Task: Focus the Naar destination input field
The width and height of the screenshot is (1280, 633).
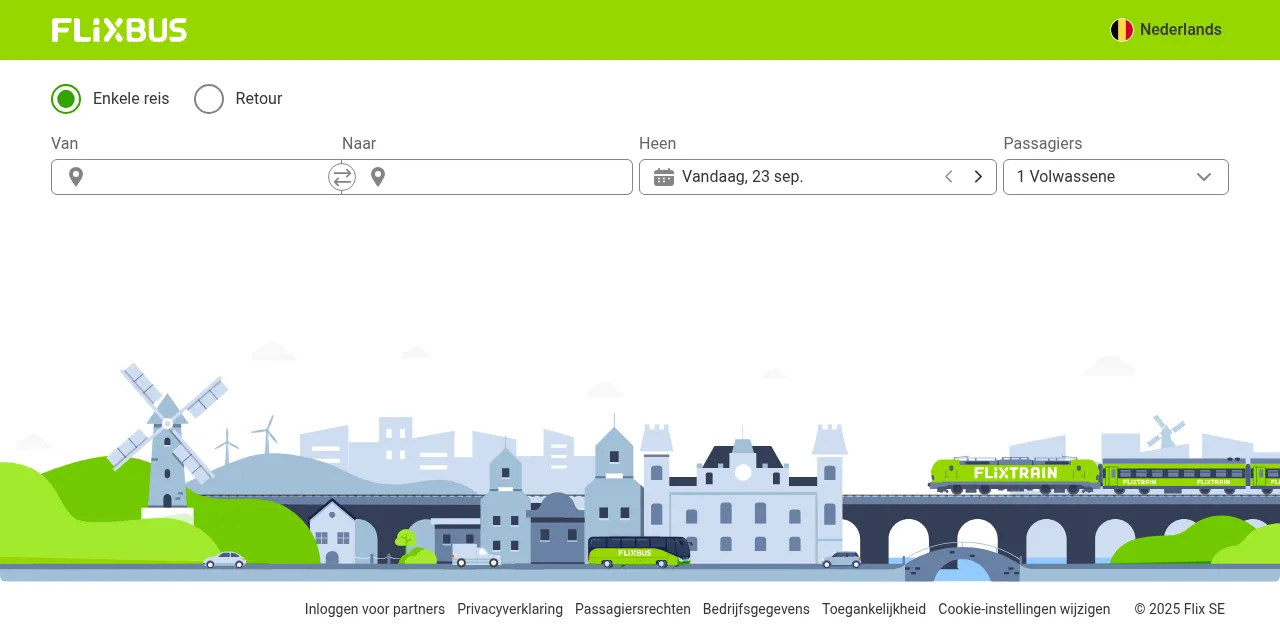Action: [487, 177]
